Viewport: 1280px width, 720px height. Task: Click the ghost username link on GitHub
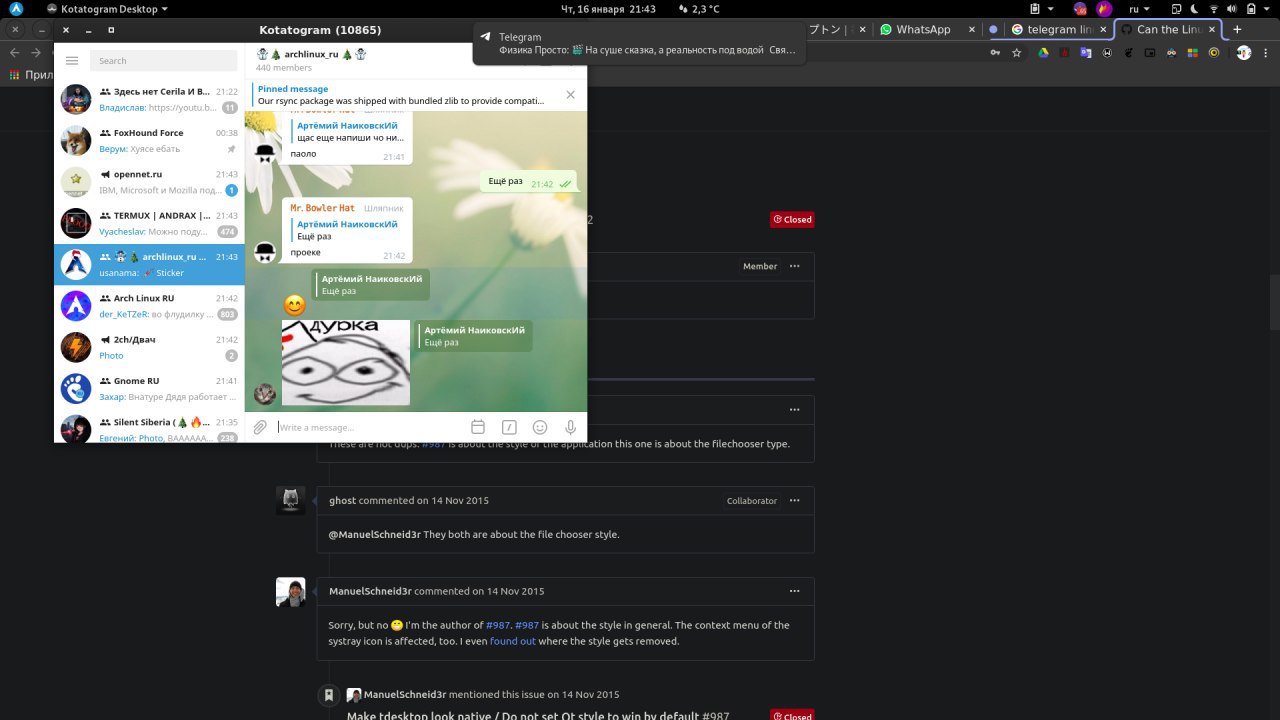point(342,500)
